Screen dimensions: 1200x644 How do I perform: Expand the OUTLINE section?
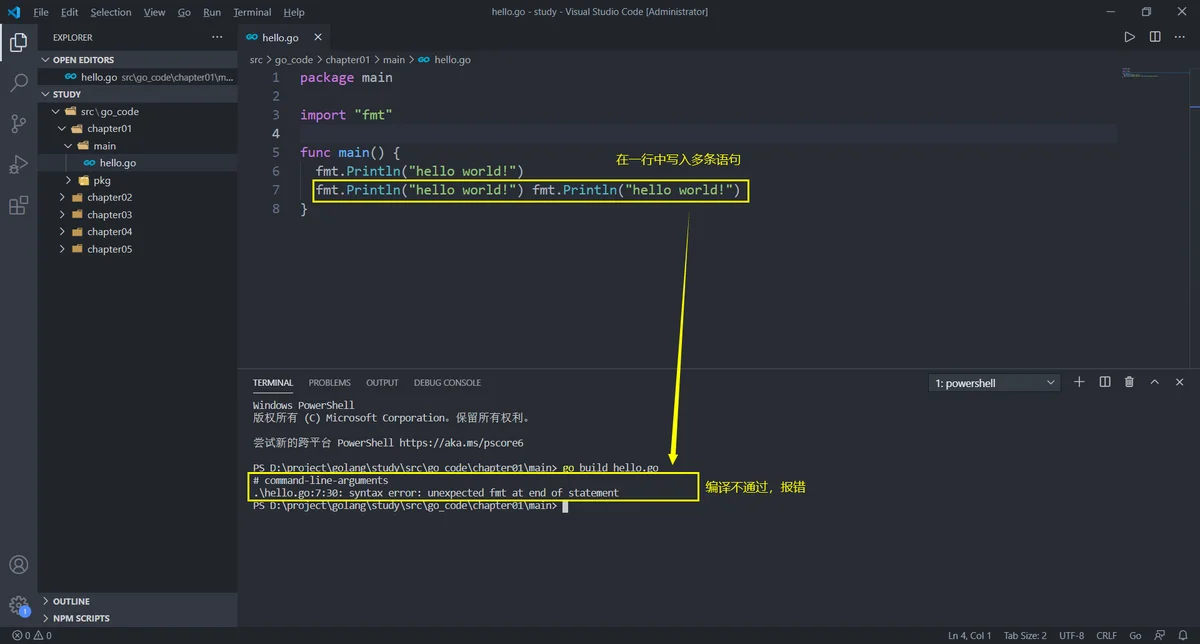138,601
